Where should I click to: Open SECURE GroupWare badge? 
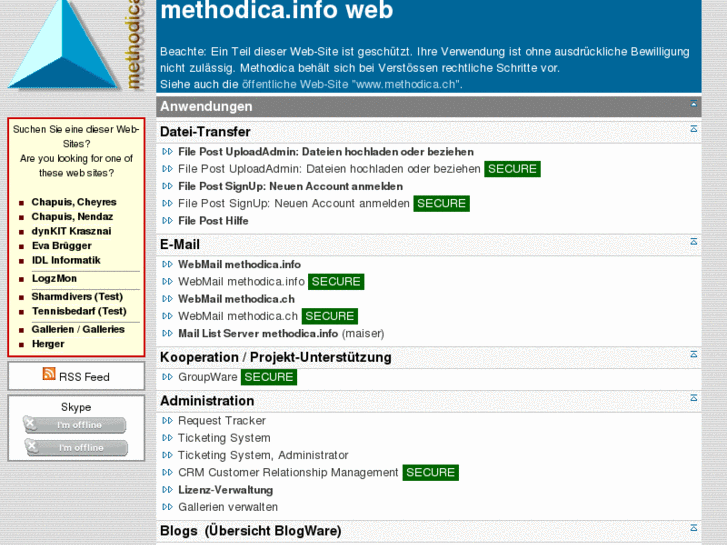click(x=269, y=377)
